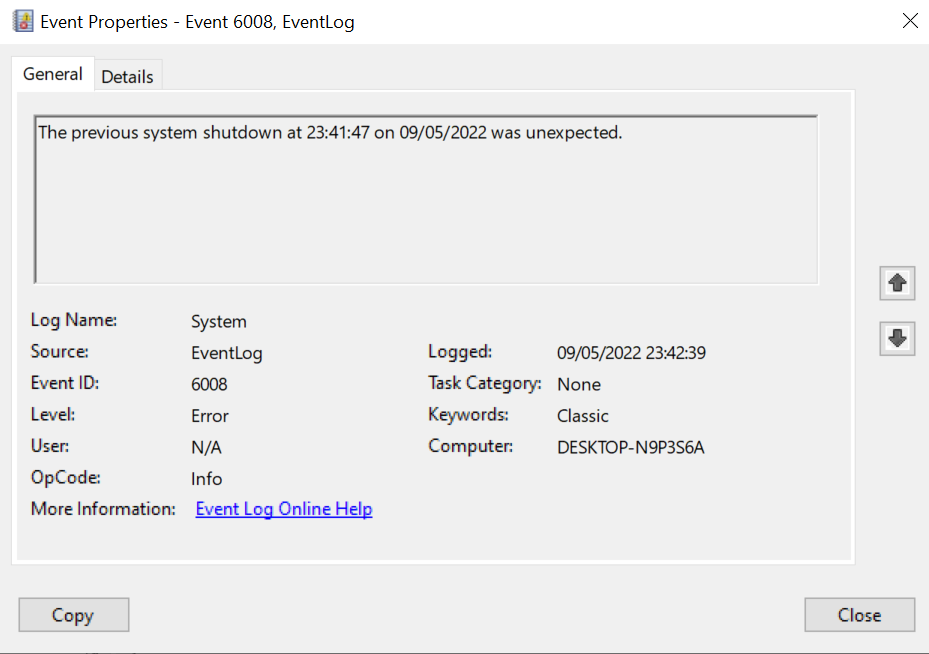Select the General tab
The width and height of the screenshot is (929, 654).
click(53, 74)
